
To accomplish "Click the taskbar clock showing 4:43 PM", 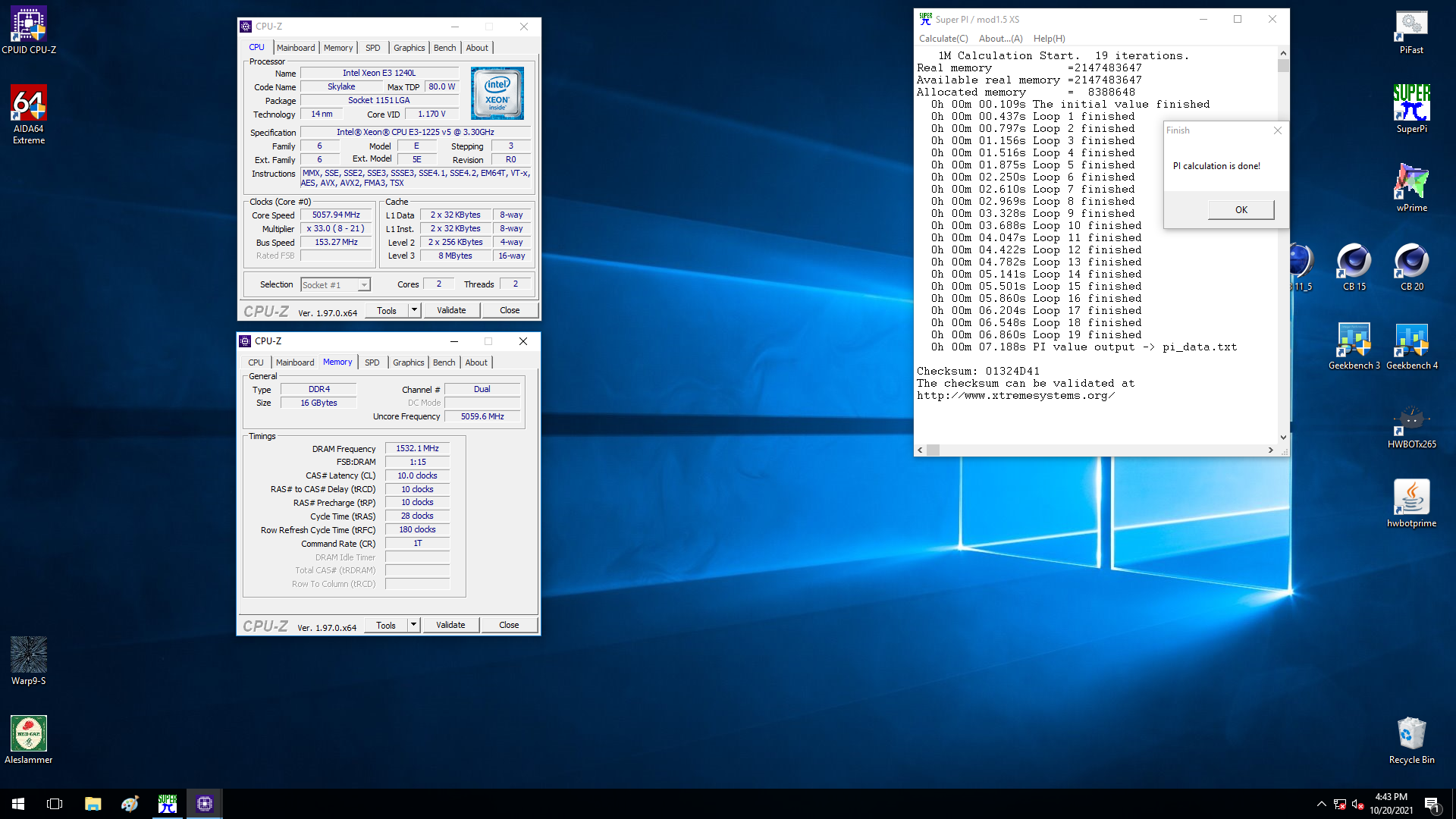I will (1391, 804).
